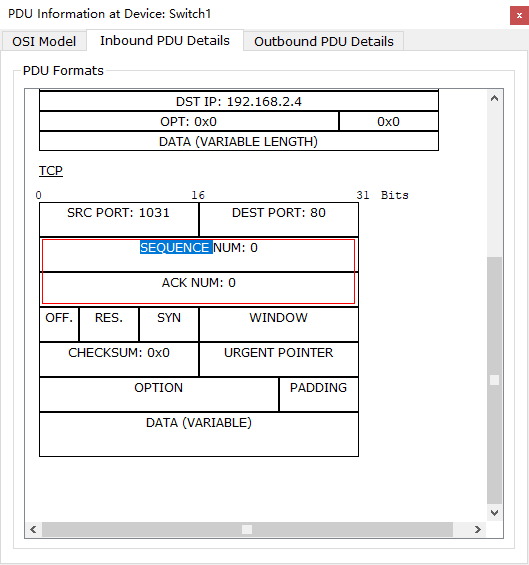The width and height of the screenshot is (529, 565).
Task: Click the ACK NUM: 0 field
Action: click(199, 289)
